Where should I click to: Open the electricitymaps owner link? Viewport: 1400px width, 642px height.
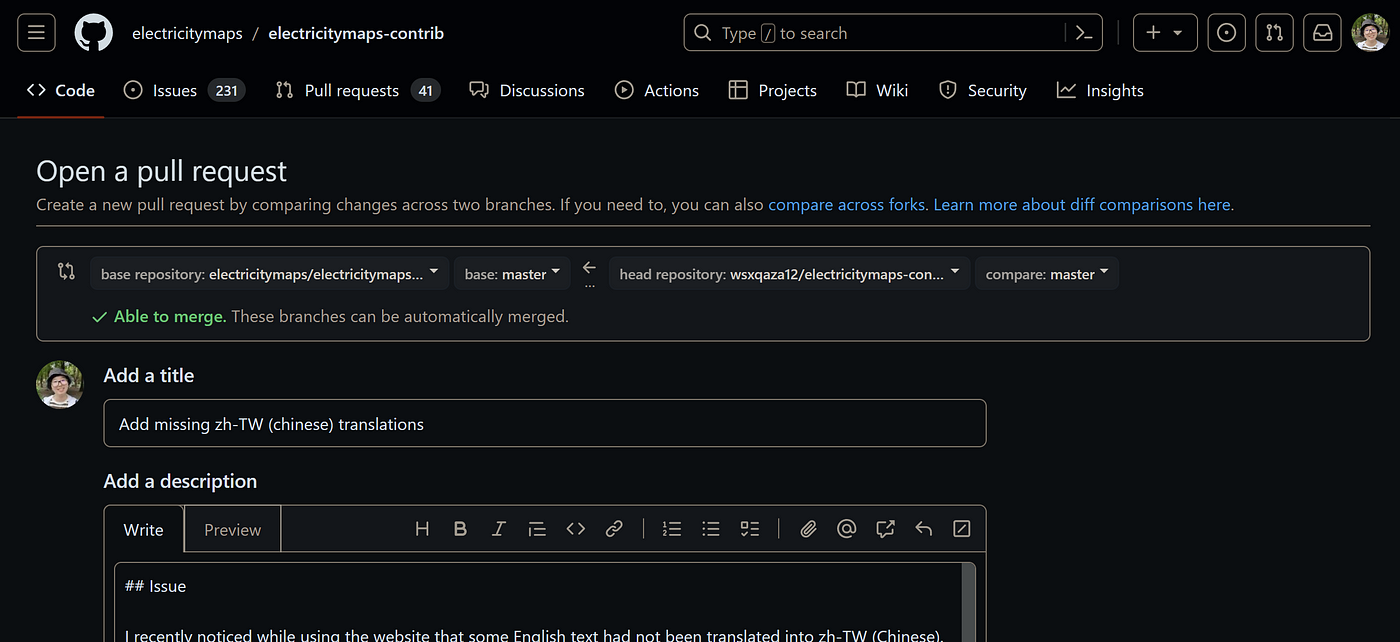(187, 33)
